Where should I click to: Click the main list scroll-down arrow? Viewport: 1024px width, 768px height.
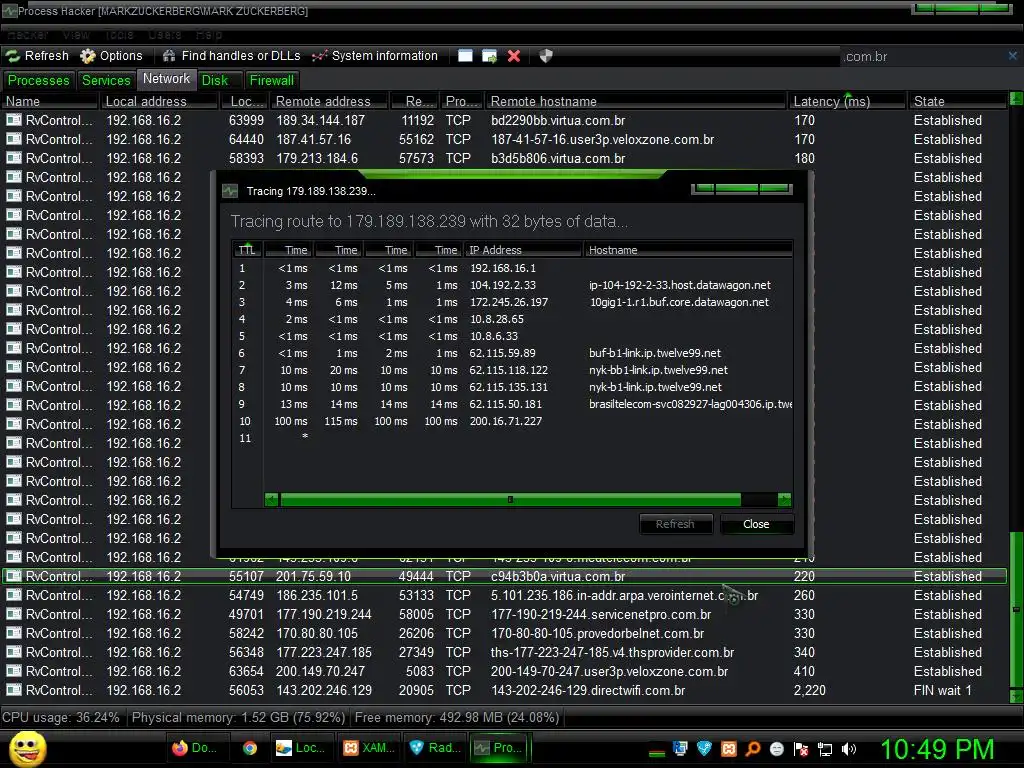click(1016, 696)
